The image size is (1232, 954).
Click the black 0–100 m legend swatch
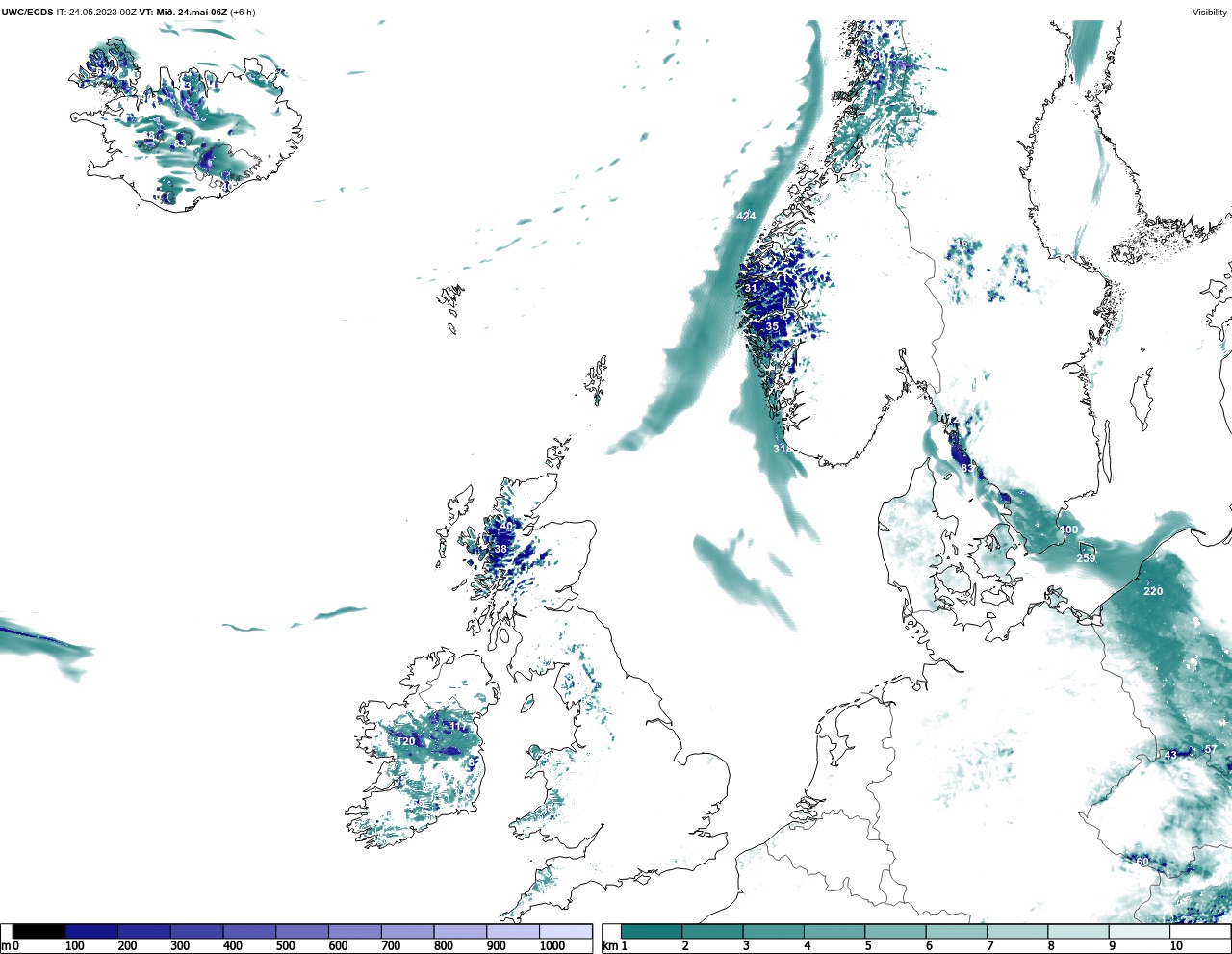(x=39, y=931)
